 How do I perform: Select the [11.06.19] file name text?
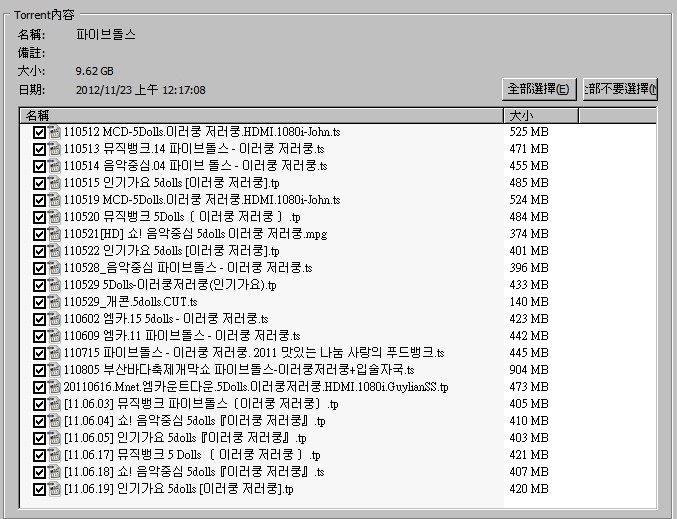[179, 489]
